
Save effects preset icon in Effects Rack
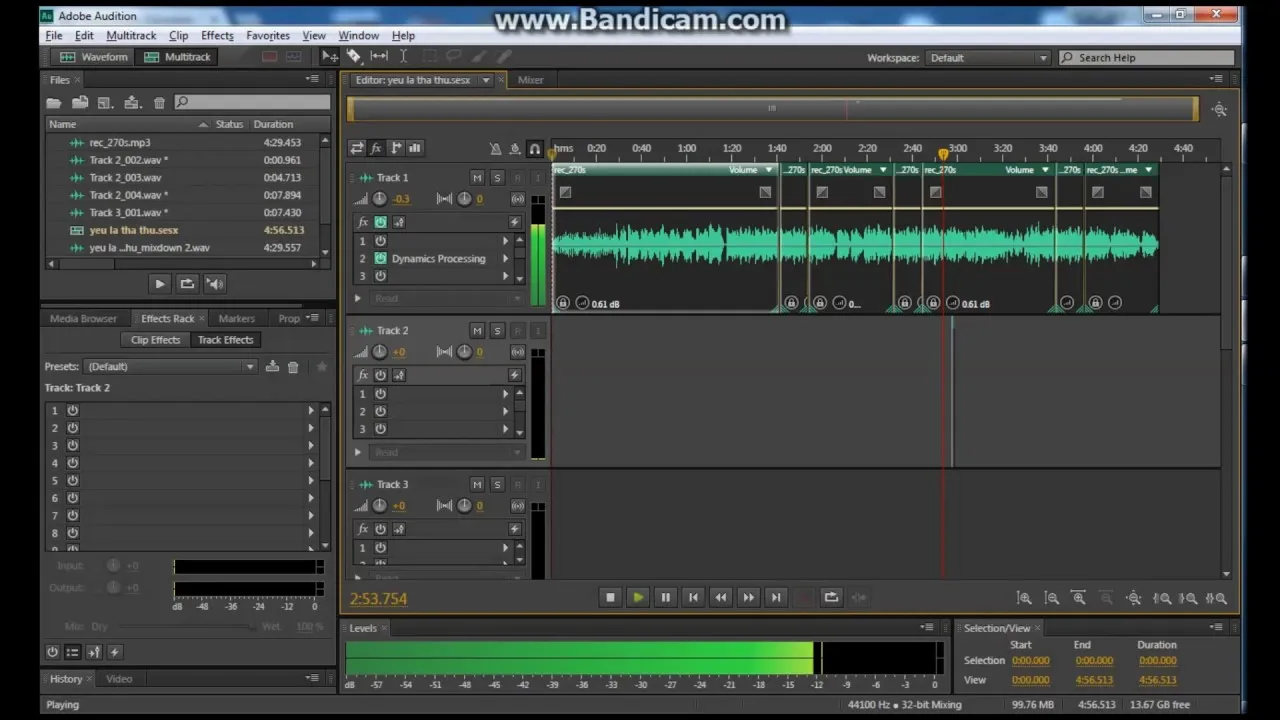click(x=272, y=367)
